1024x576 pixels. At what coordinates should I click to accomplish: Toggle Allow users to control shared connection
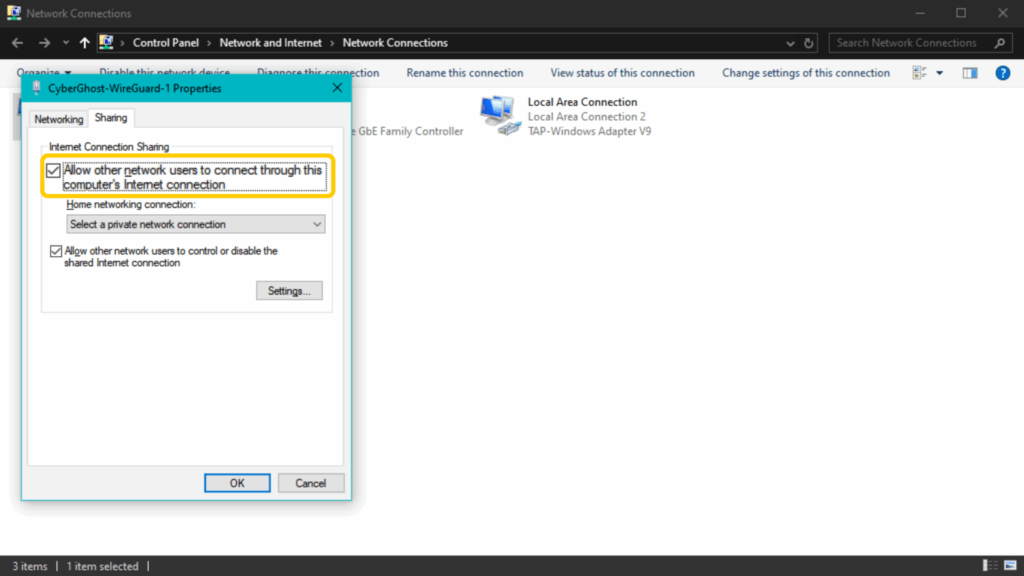coord(56,251)
